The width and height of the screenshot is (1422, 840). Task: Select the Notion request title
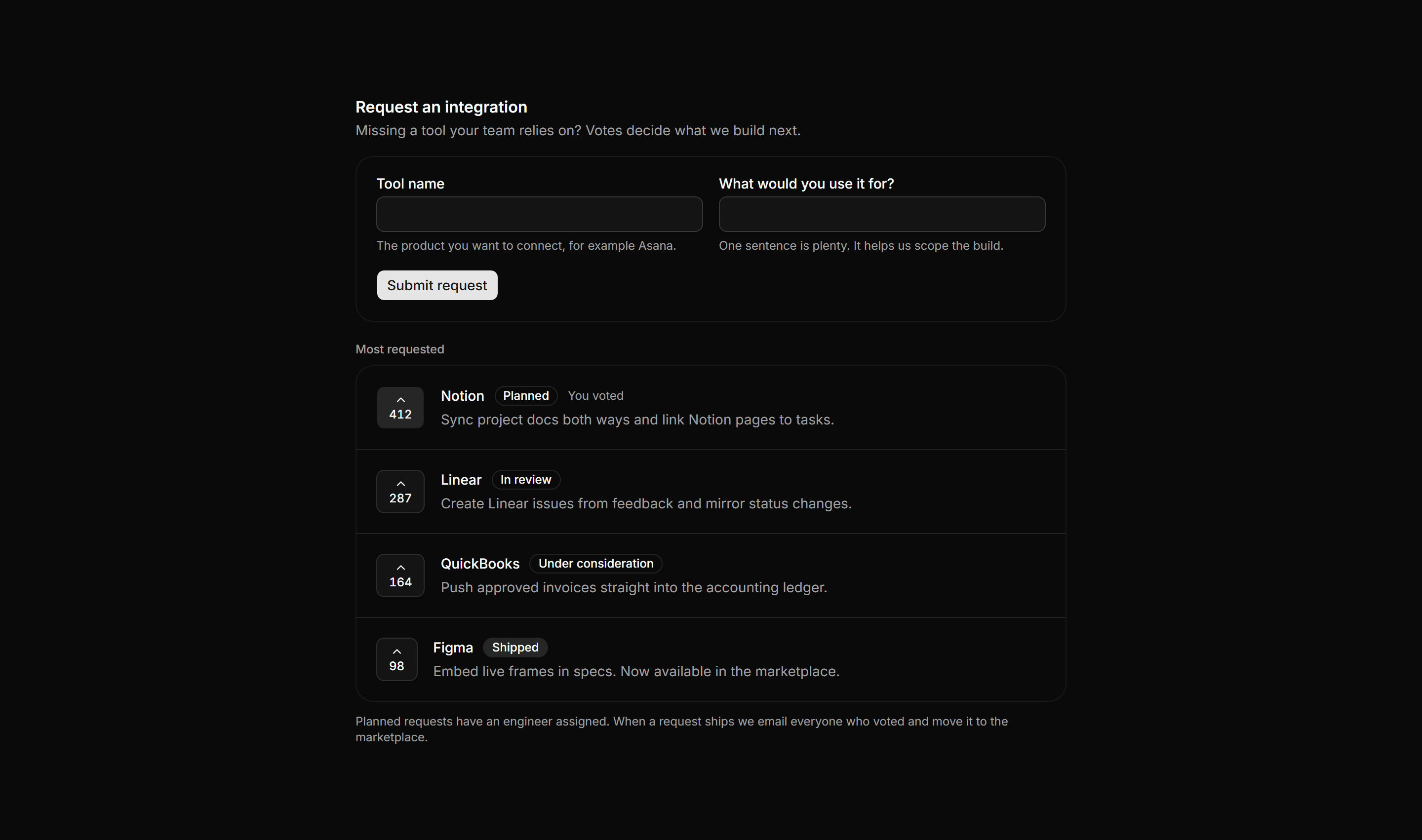coord(463,396)
